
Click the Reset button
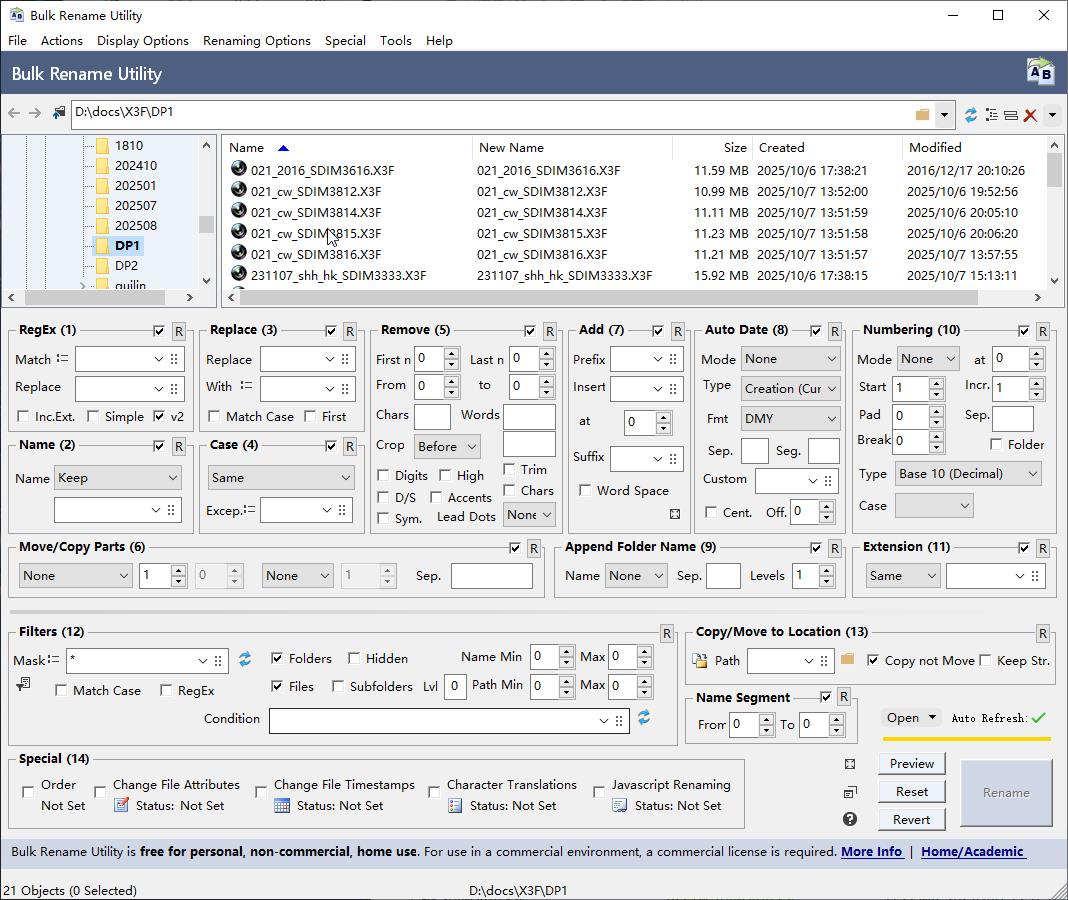[911, 792]
